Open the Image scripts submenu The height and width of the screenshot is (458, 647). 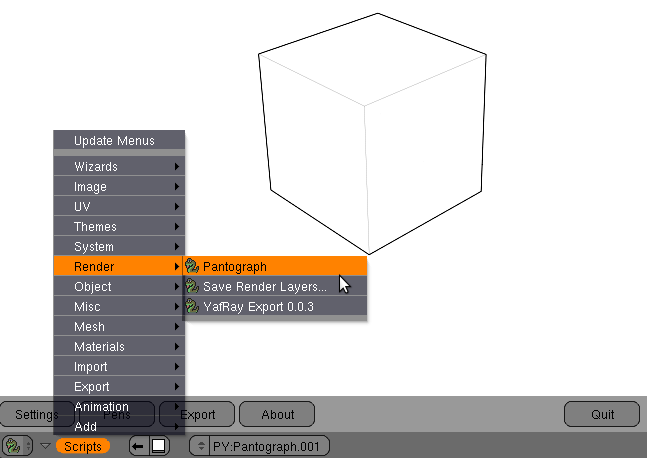[119, 187]
